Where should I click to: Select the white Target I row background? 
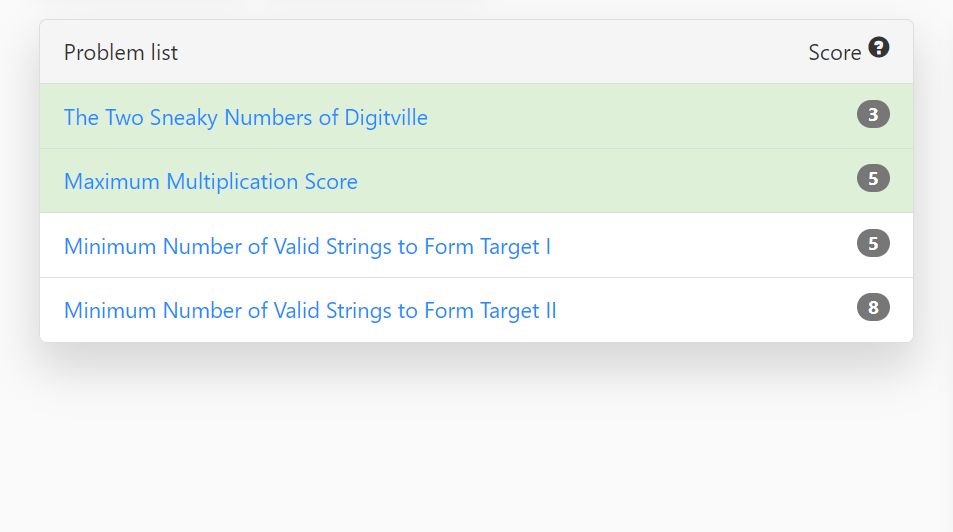coord(476,245)
